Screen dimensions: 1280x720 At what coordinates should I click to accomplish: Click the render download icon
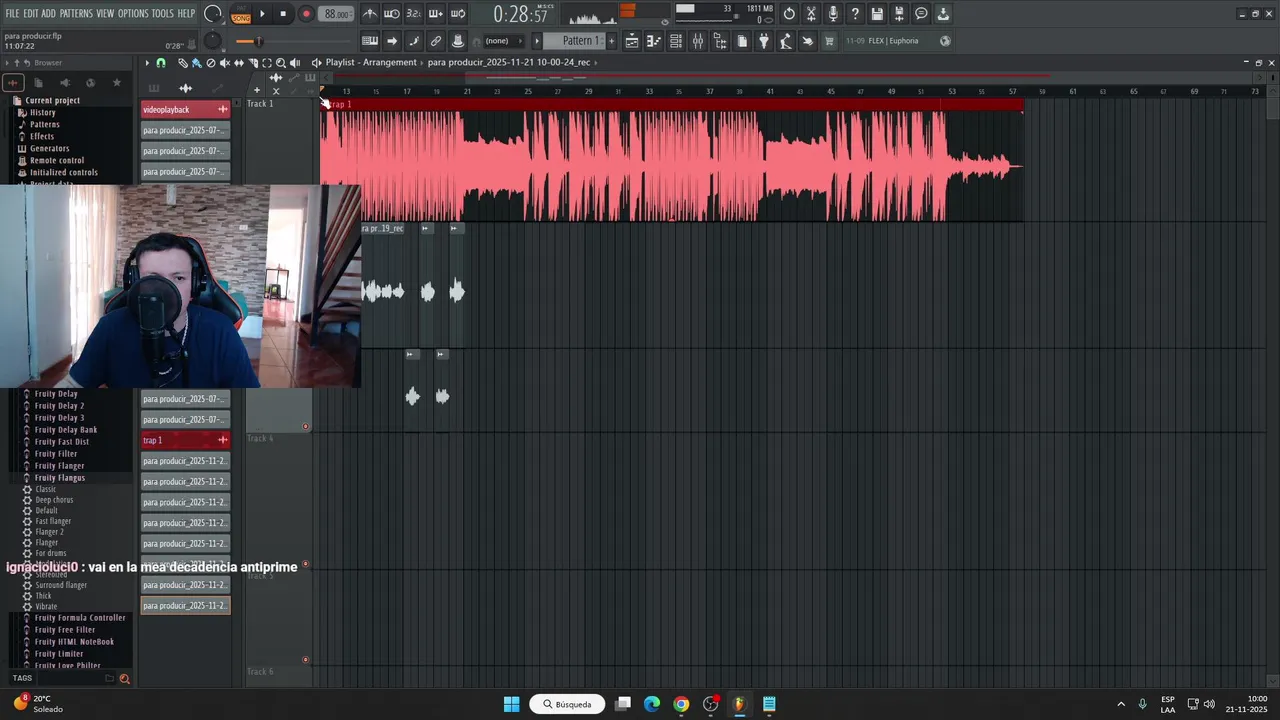[x=943, y=14]
